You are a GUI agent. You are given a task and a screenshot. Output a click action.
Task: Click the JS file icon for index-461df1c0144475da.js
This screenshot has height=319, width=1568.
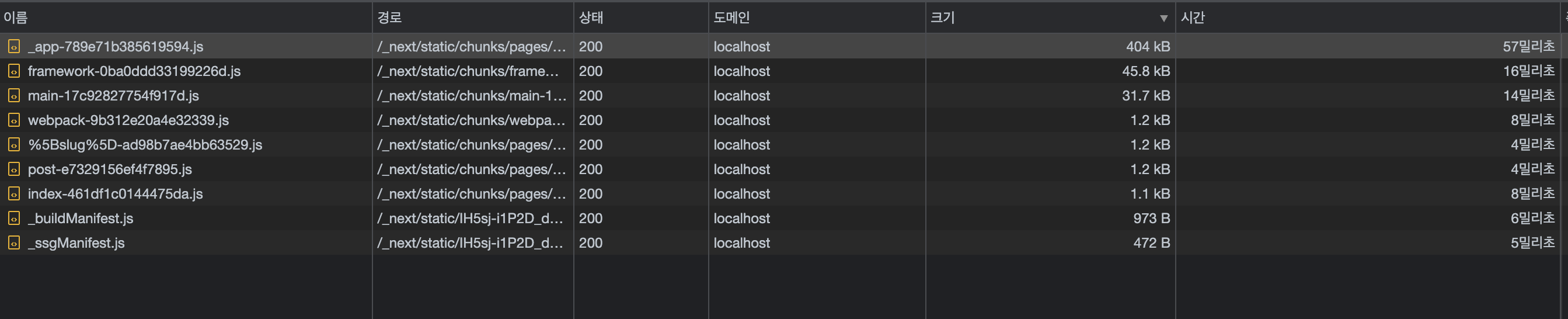[13, 193]
